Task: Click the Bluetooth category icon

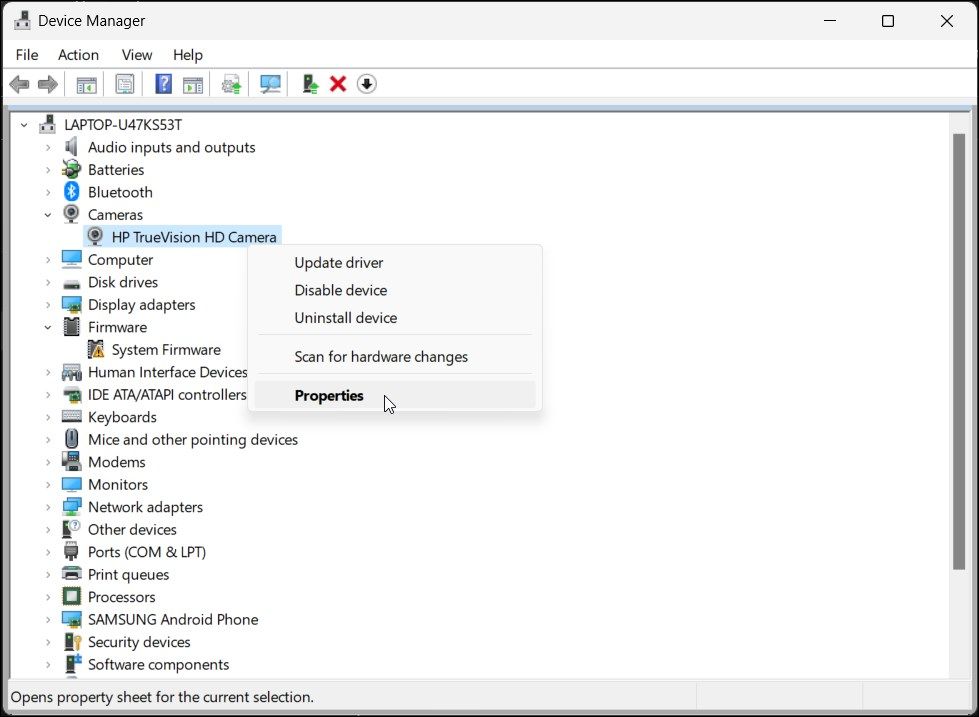Action: pos(72,192)
